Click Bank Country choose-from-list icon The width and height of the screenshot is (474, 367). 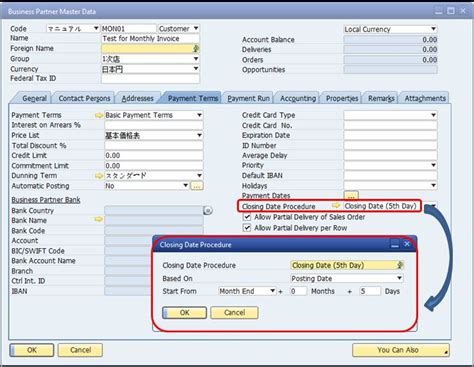(x=208, y=211)
